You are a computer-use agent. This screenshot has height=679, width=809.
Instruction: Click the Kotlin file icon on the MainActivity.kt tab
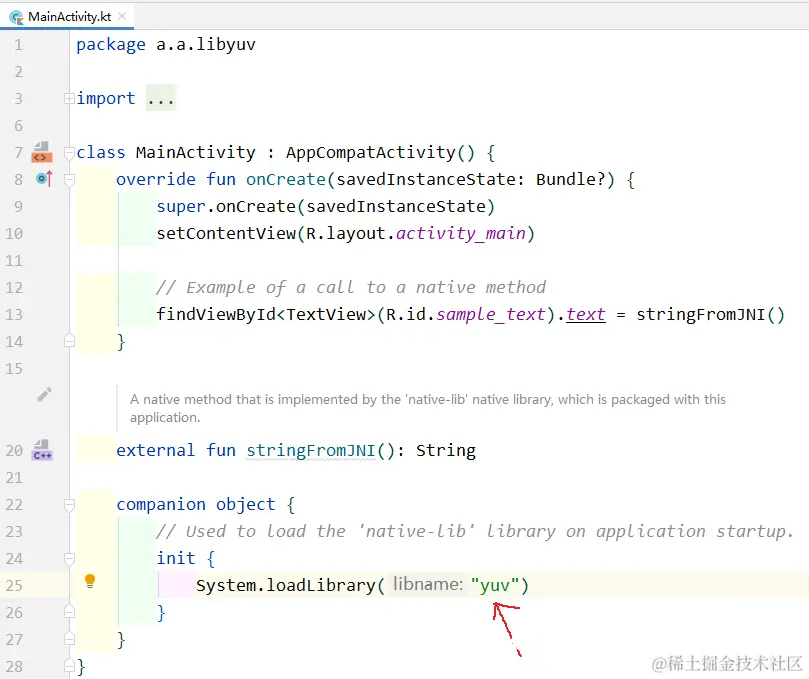(17, 17)
